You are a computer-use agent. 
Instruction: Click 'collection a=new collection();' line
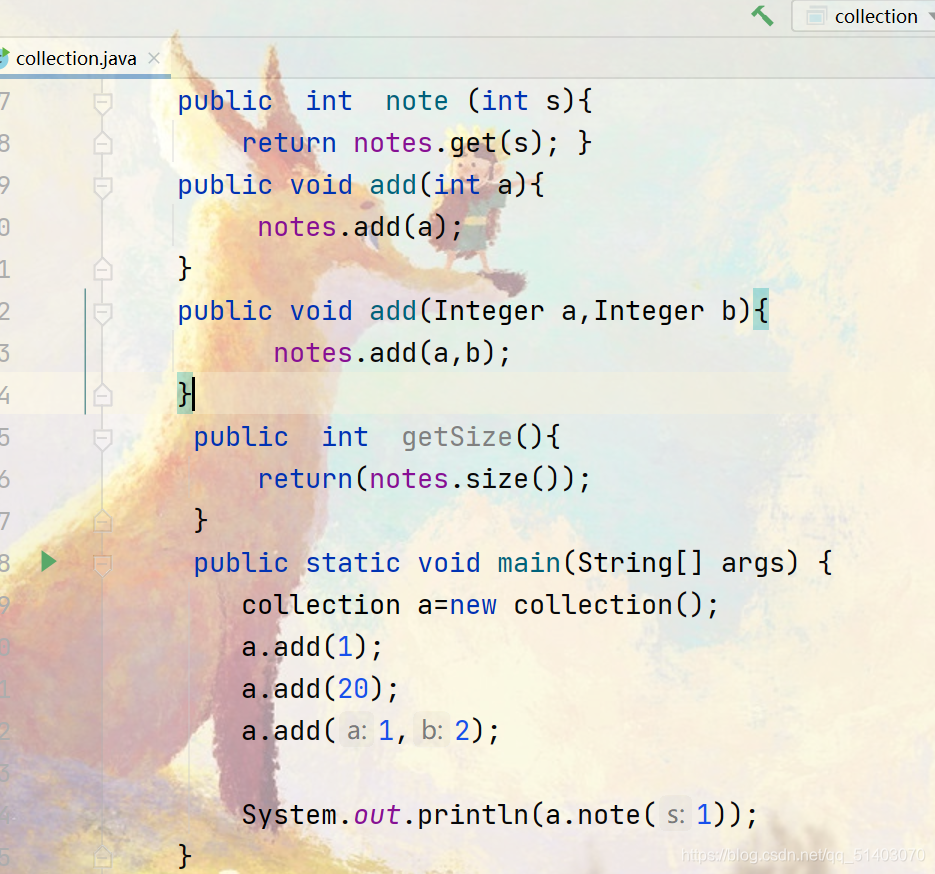[x=480, y=605]
